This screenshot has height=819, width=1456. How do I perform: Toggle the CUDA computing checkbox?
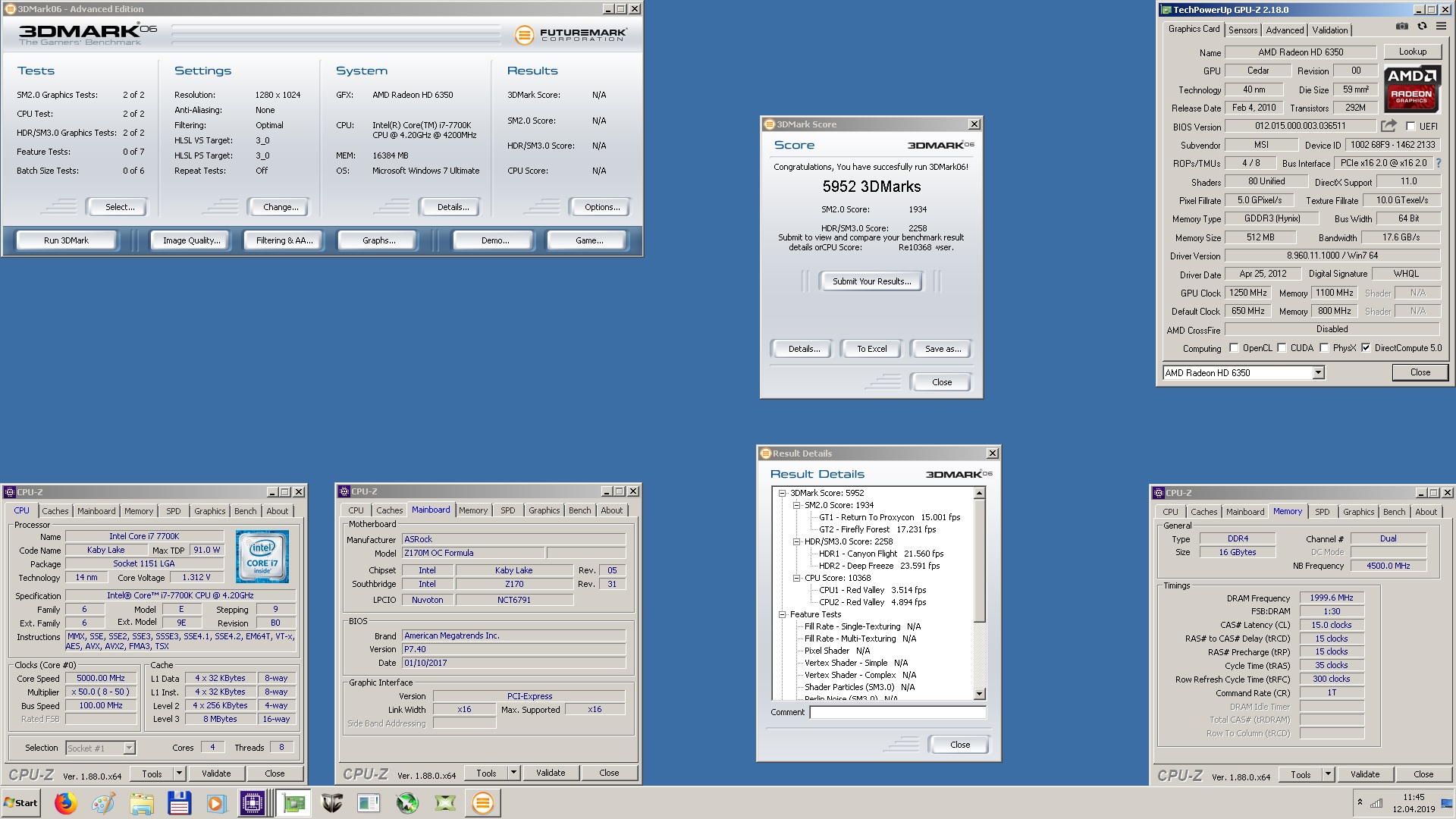click(x=1282, y=348)
